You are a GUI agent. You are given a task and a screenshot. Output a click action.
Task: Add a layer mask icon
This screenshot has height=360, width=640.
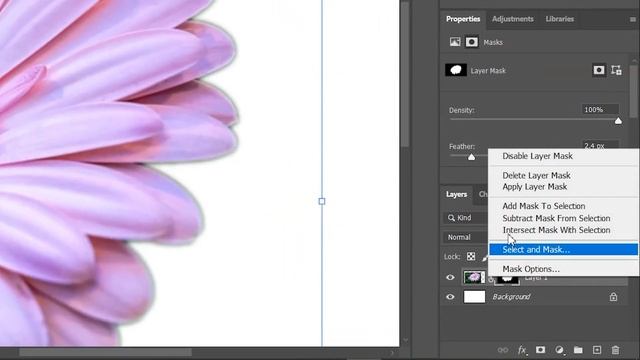click(x=540, y=350)
